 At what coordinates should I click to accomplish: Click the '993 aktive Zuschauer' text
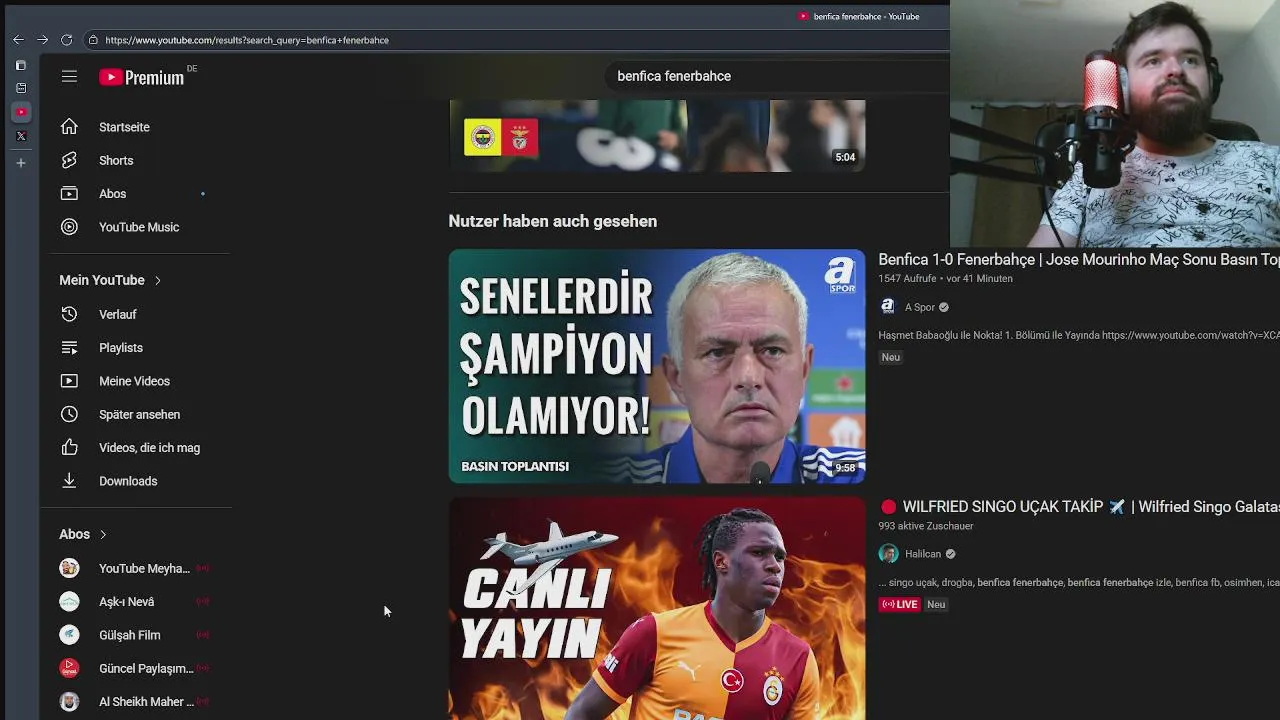click(x=926, y=526)
